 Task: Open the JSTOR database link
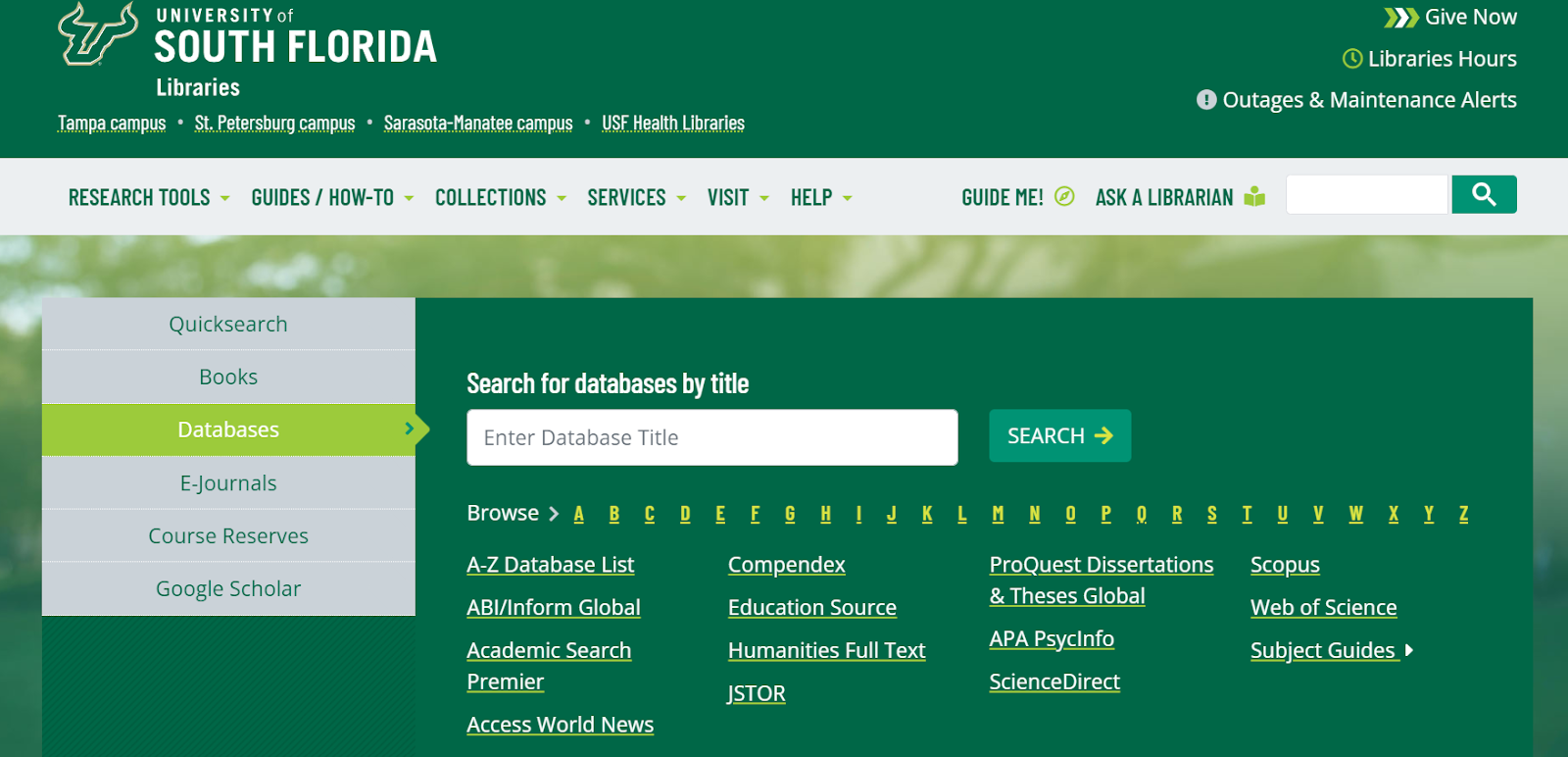(757, 693)
